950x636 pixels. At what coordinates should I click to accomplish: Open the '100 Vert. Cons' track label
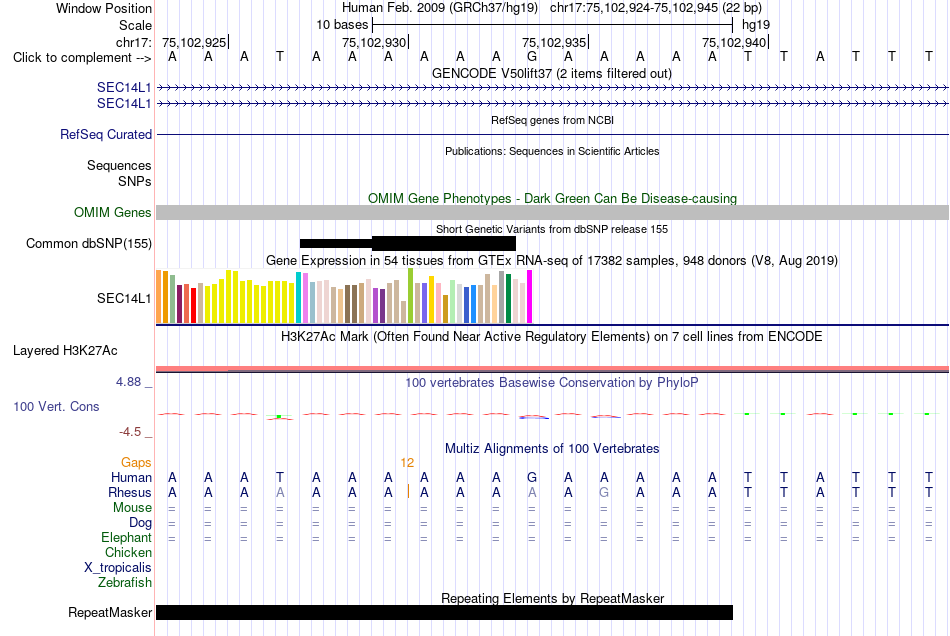tap(56, 406)
